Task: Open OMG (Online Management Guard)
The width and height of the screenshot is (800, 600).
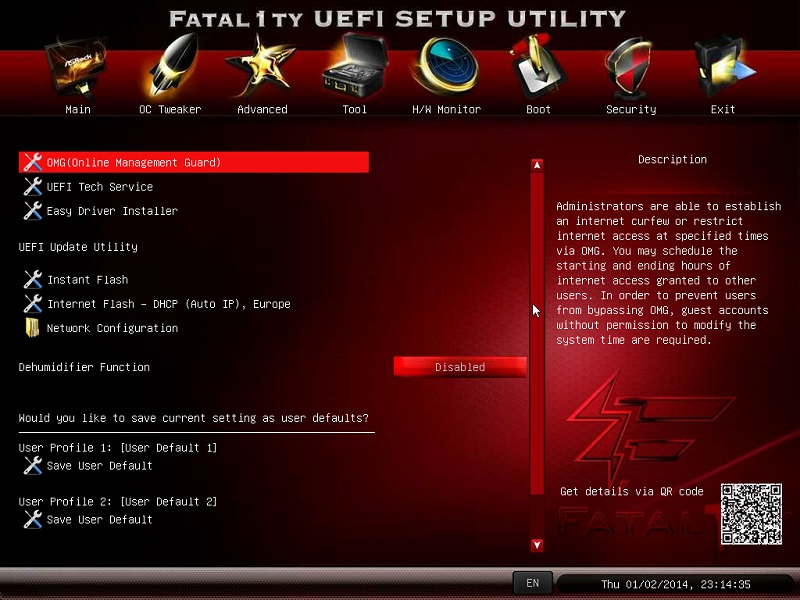Action: (x=133, y=162)
